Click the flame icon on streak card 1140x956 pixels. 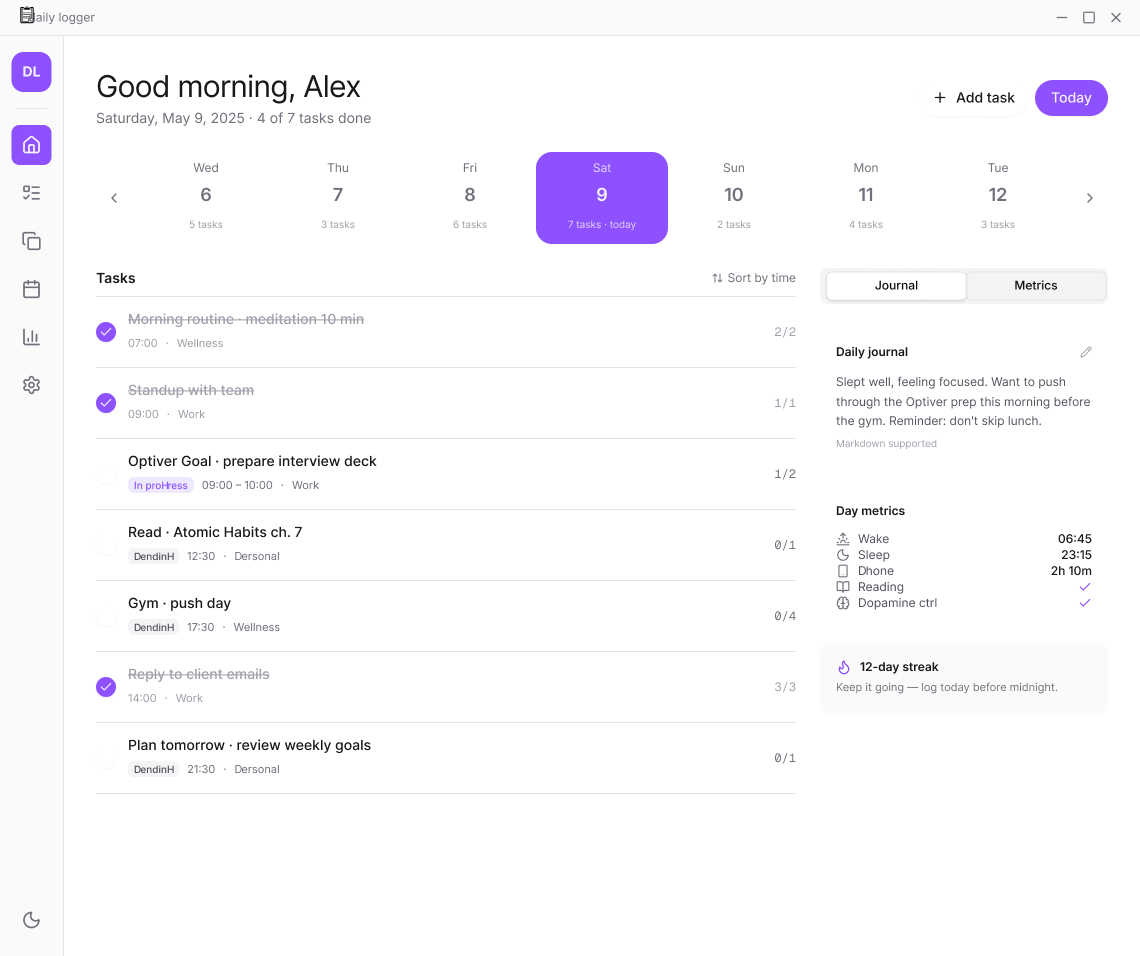point(843,667)
